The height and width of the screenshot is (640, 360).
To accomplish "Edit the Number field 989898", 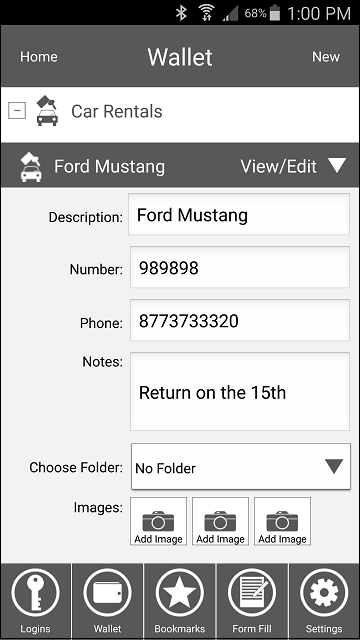I will pyautogui.click(x=240, y=267).
